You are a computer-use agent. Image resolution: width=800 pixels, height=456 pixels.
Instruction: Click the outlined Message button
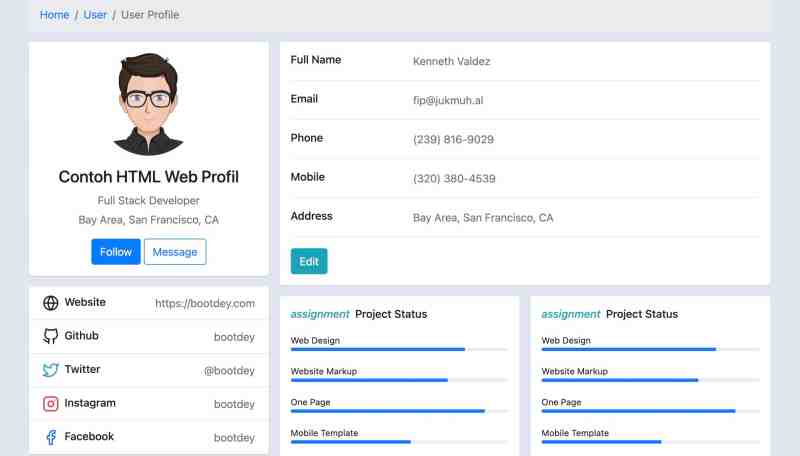(x=175, y=252)
